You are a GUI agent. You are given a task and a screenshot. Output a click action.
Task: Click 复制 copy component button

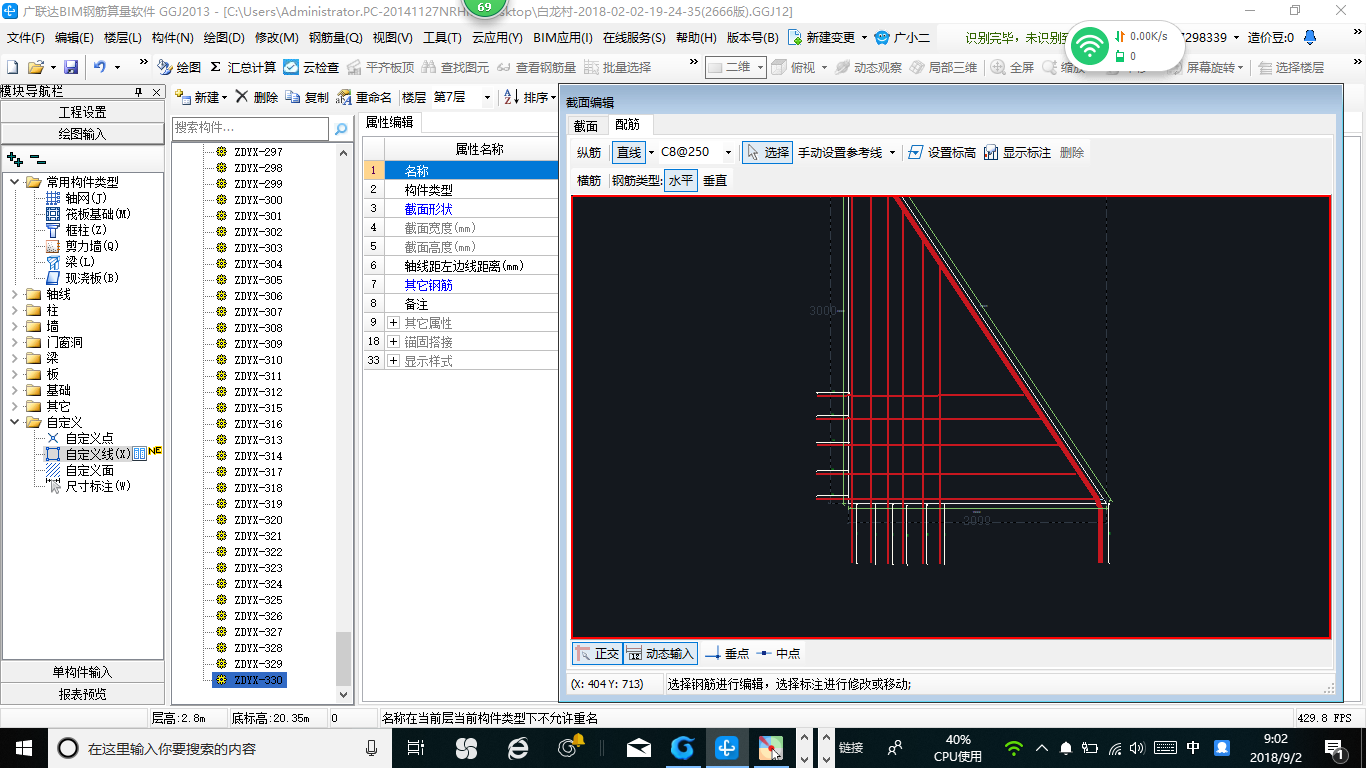308,97
